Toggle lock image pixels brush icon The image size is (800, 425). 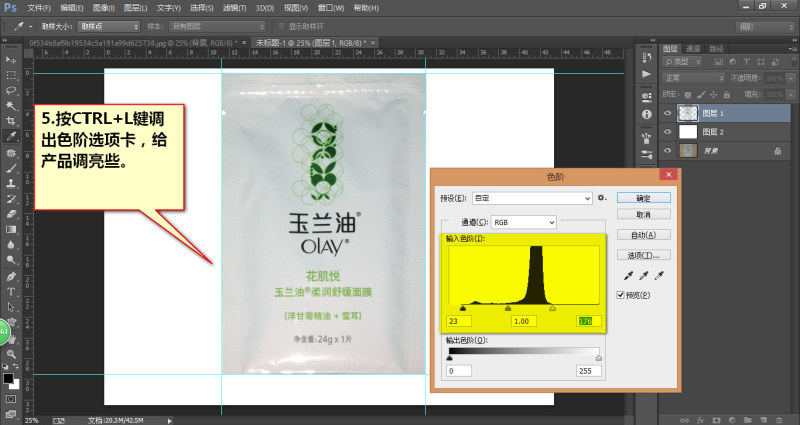[x=701, y=94]
